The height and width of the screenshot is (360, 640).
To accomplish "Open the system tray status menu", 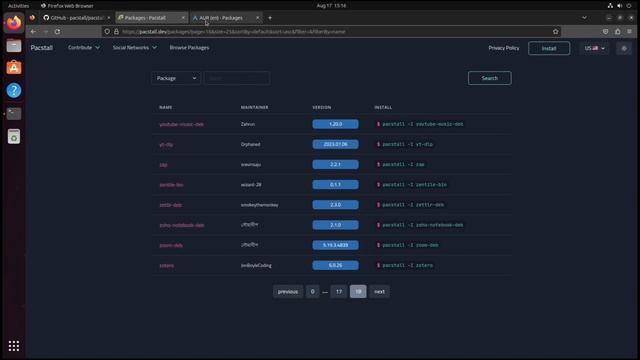I will pos(620,6).
